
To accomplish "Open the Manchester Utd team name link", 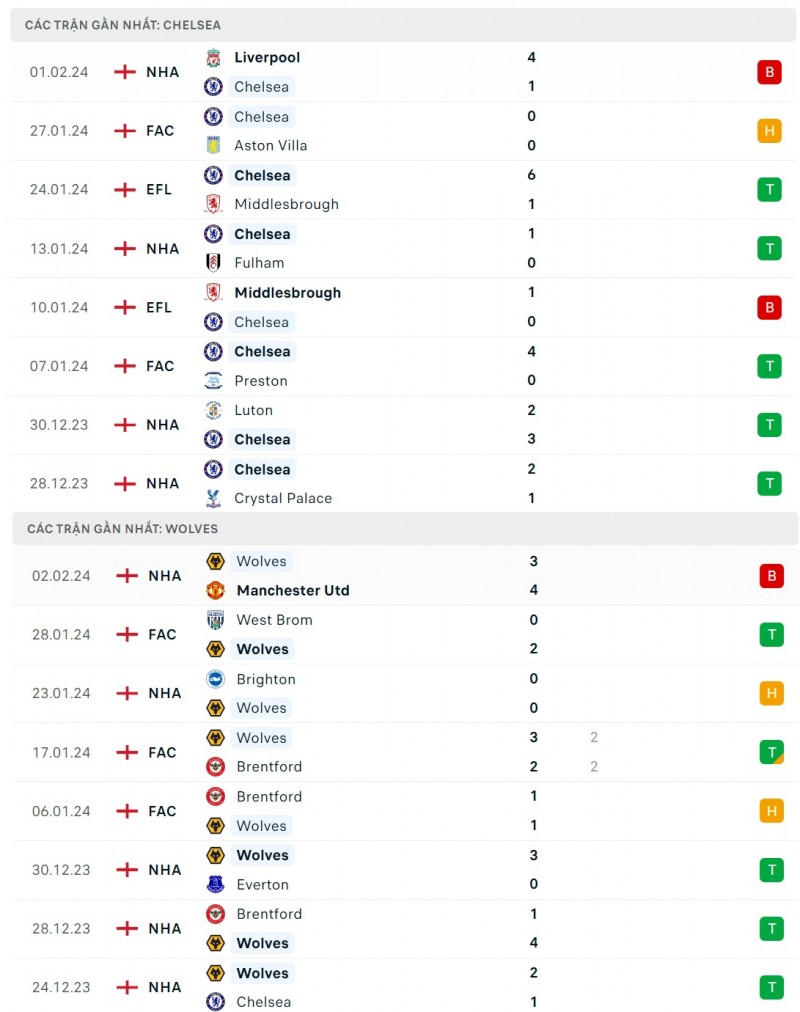I will coord(293,590).
